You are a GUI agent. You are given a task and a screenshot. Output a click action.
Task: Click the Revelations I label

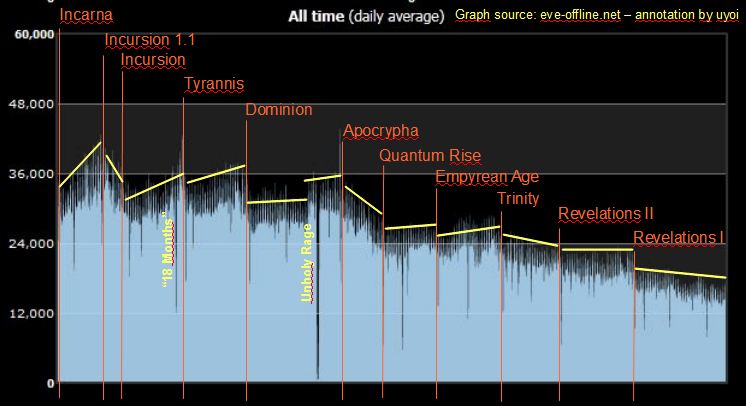[679, 238]
